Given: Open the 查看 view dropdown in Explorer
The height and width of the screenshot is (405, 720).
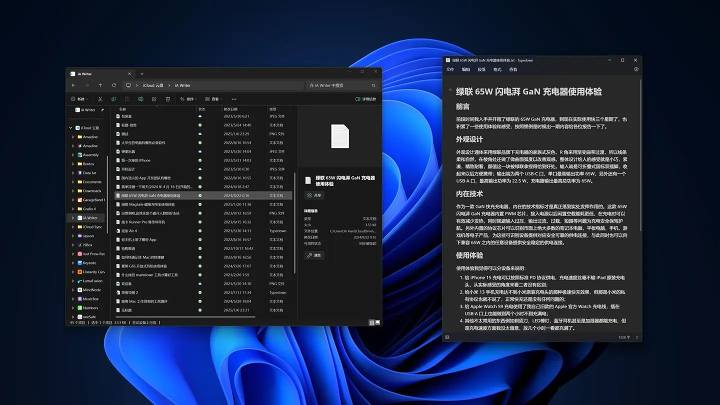Looking at the screenshot, I should click(x=212, y=99).
